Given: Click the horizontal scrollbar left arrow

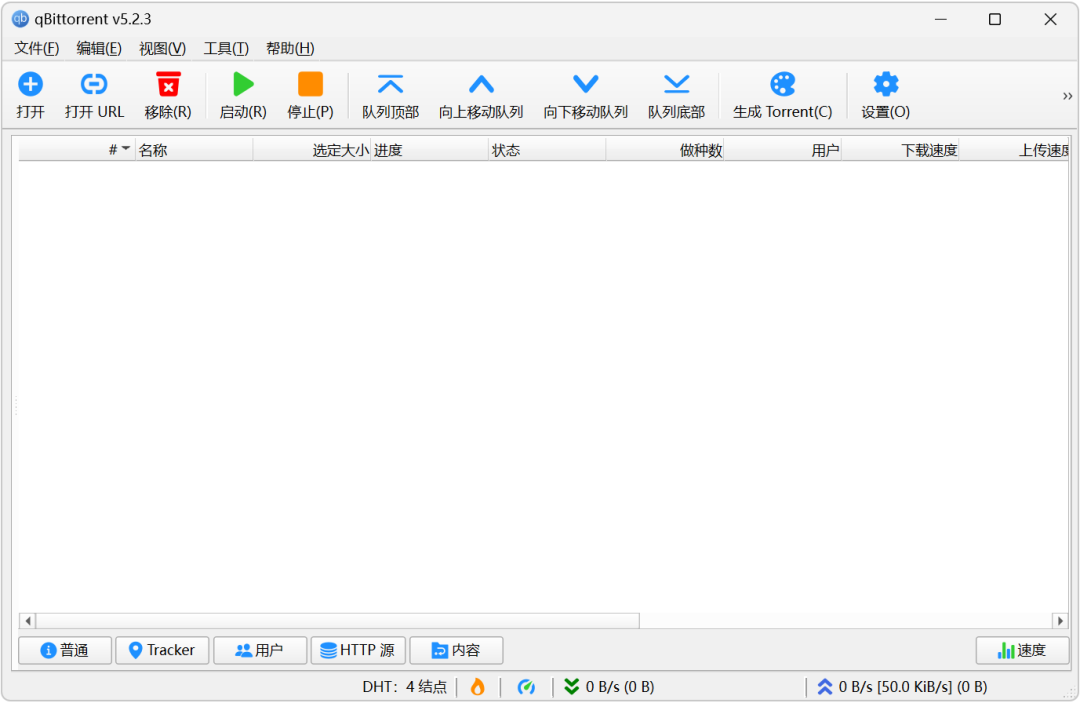Looking at the screenshot, I should (x=28, y=621).
